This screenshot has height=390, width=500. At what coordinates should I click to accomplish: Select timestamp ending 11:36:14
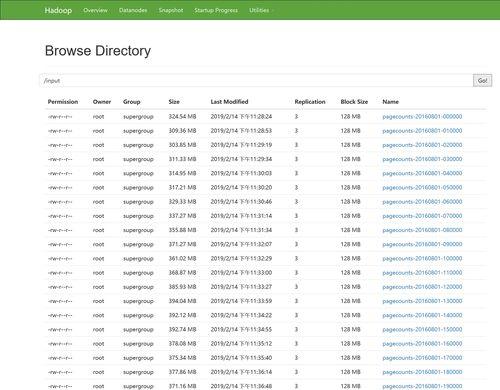[x=241, y=372]
